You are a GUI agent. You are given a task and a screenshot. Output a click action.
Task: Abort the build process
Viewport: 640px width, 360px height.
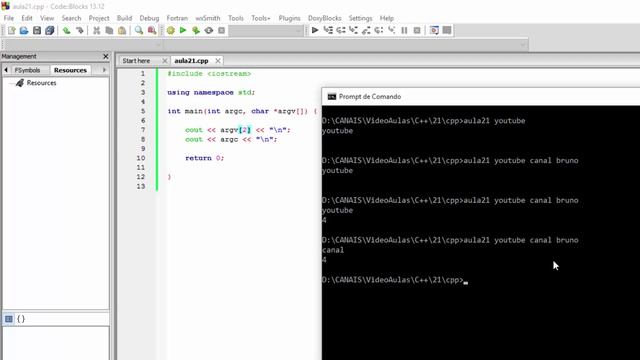coord(222,31)
